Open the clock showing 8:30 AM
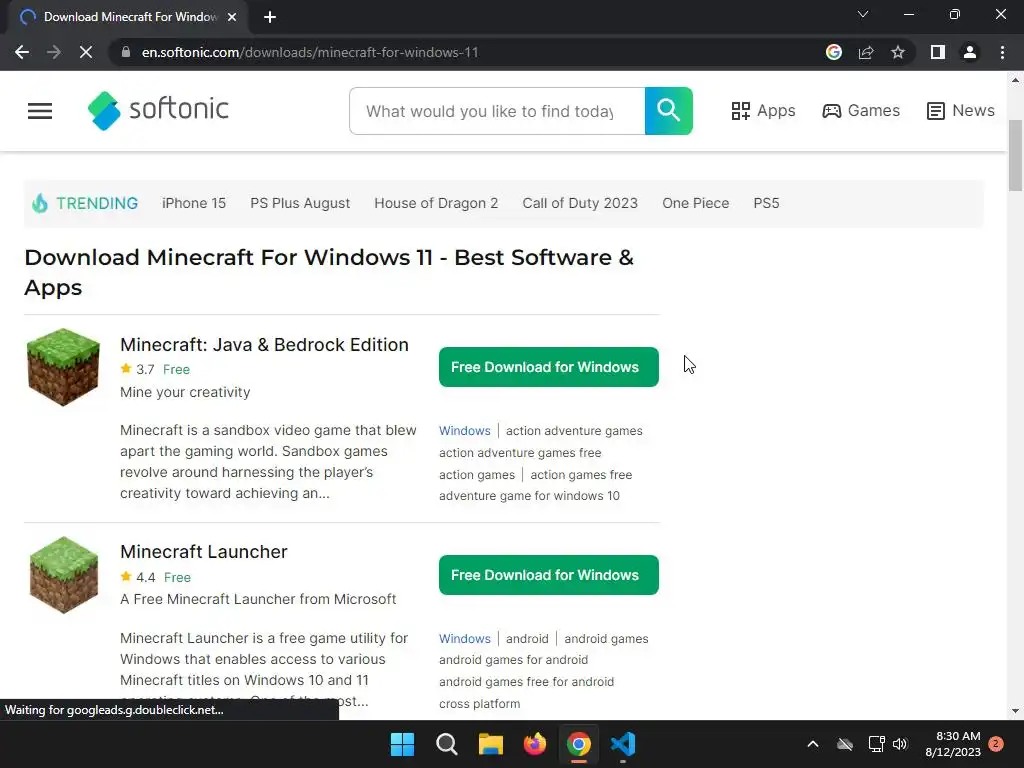The image size is (1024, 768). click(953, 744)
